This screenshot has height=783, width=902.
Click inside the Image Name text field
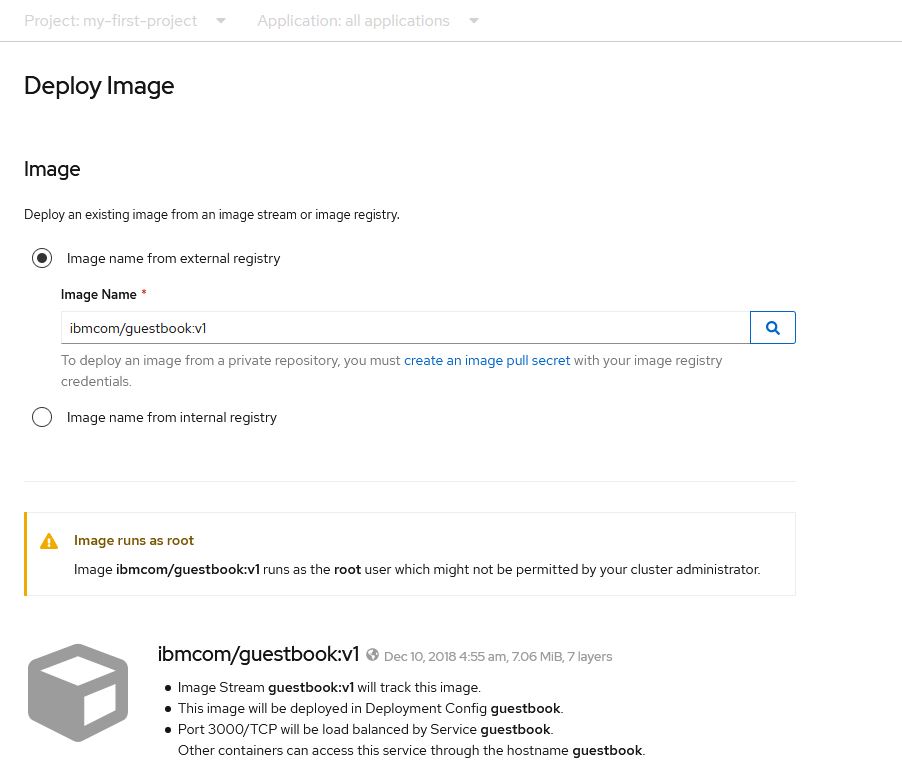click(400, 327)
